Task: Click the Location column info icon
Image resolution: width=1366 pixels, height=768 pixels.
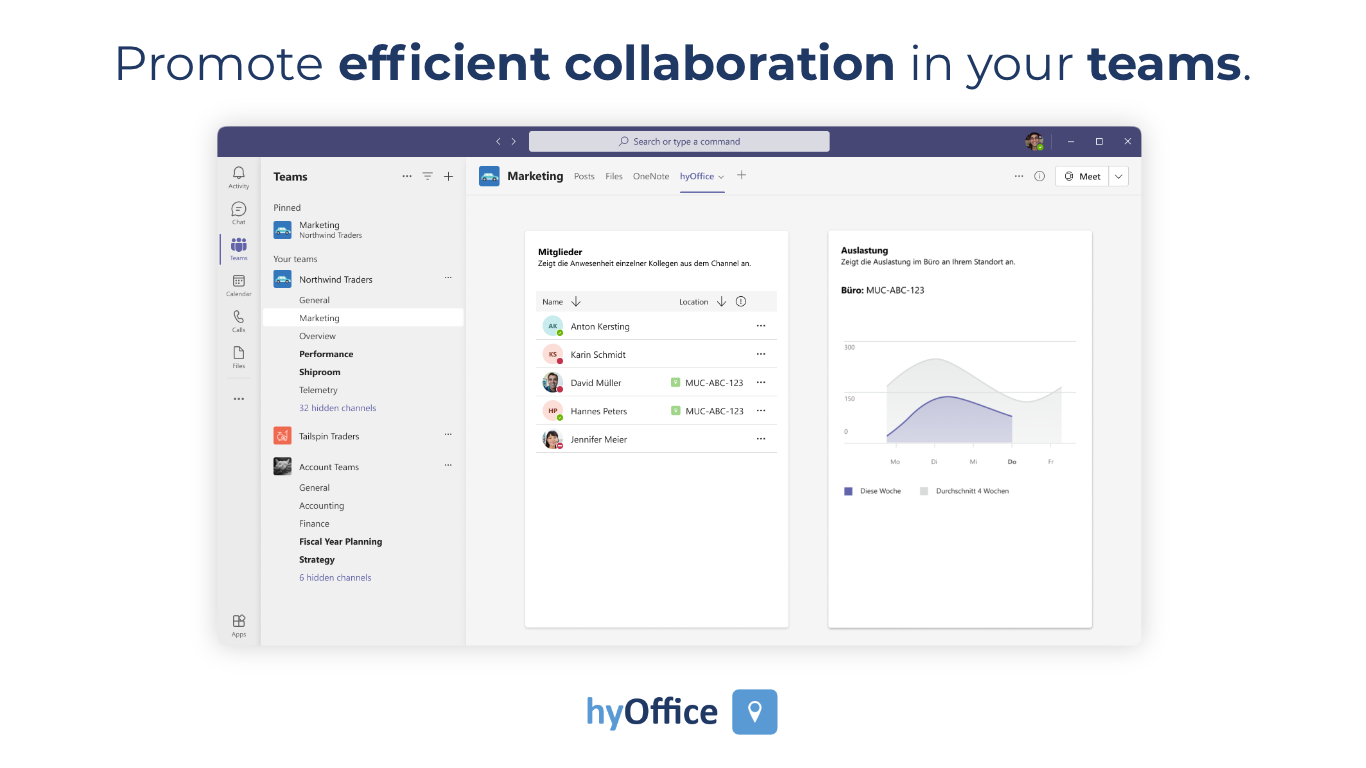Action: coord(741,301)
